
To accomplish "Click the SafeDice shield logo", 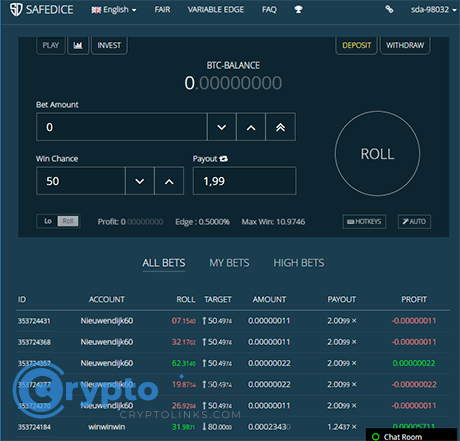I will pos(16,10).
